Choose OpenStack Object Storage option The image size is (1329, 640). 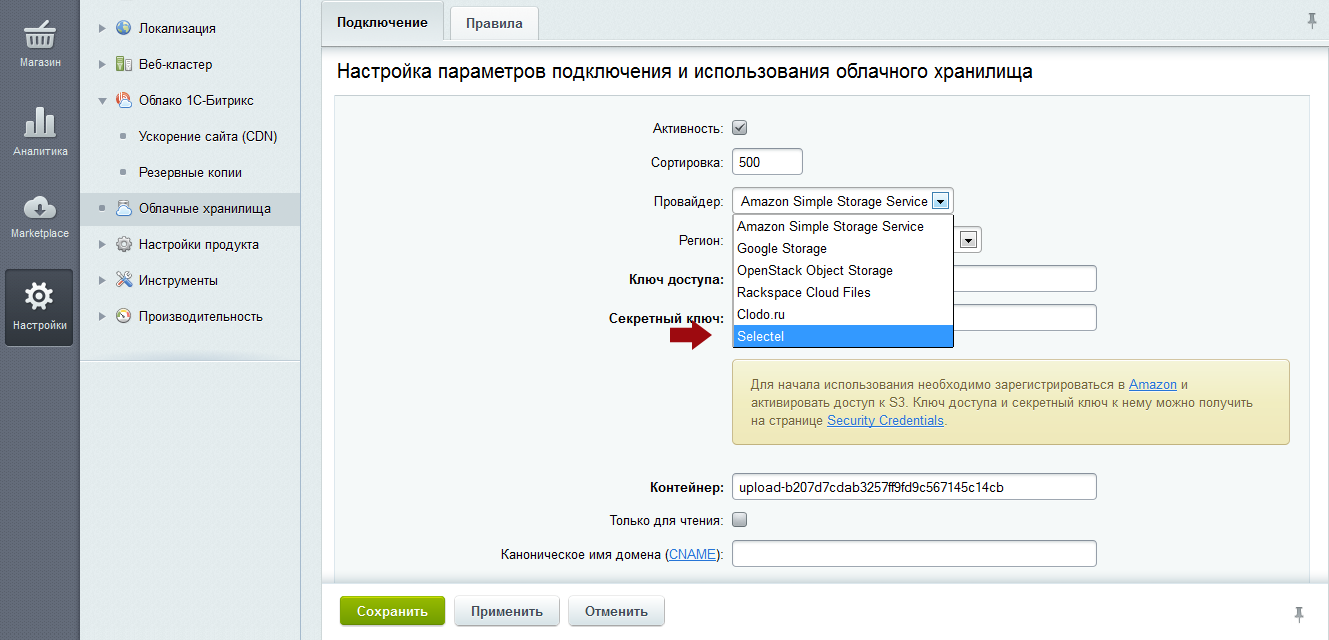843,271
